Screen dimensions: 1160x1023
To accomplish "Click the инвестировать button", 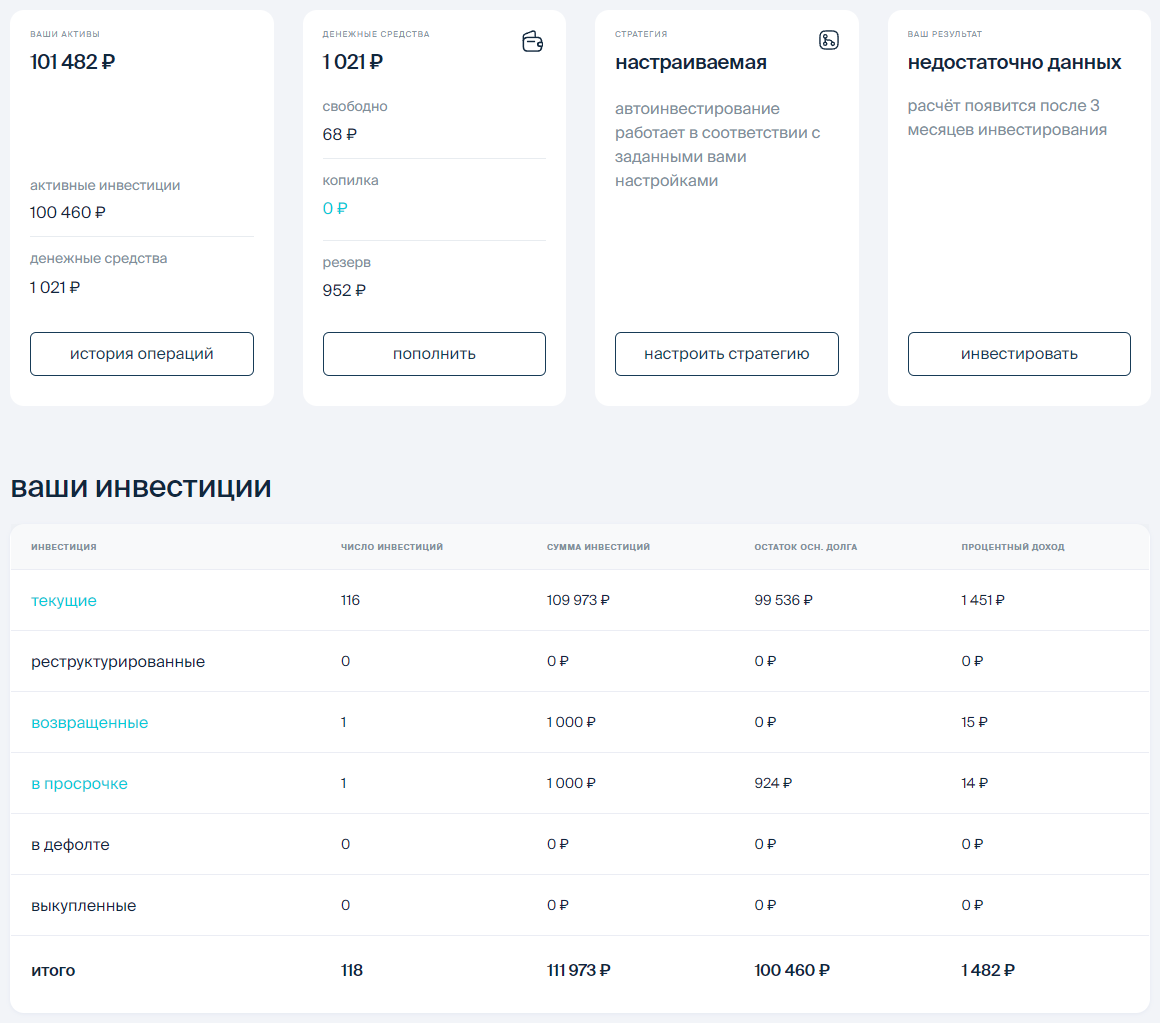I will tap(1018, 353).
